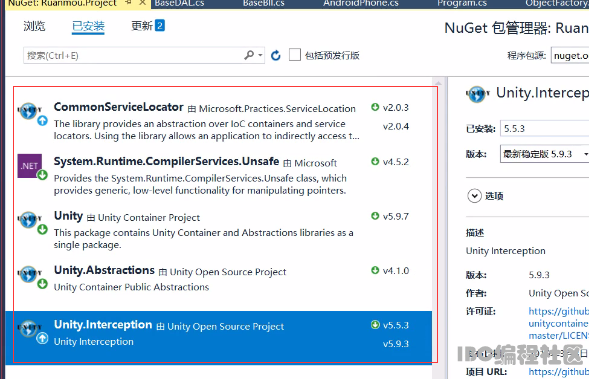Click the package search input field
Viewport: 589px width, 379px height.
(x=133, y=56)
